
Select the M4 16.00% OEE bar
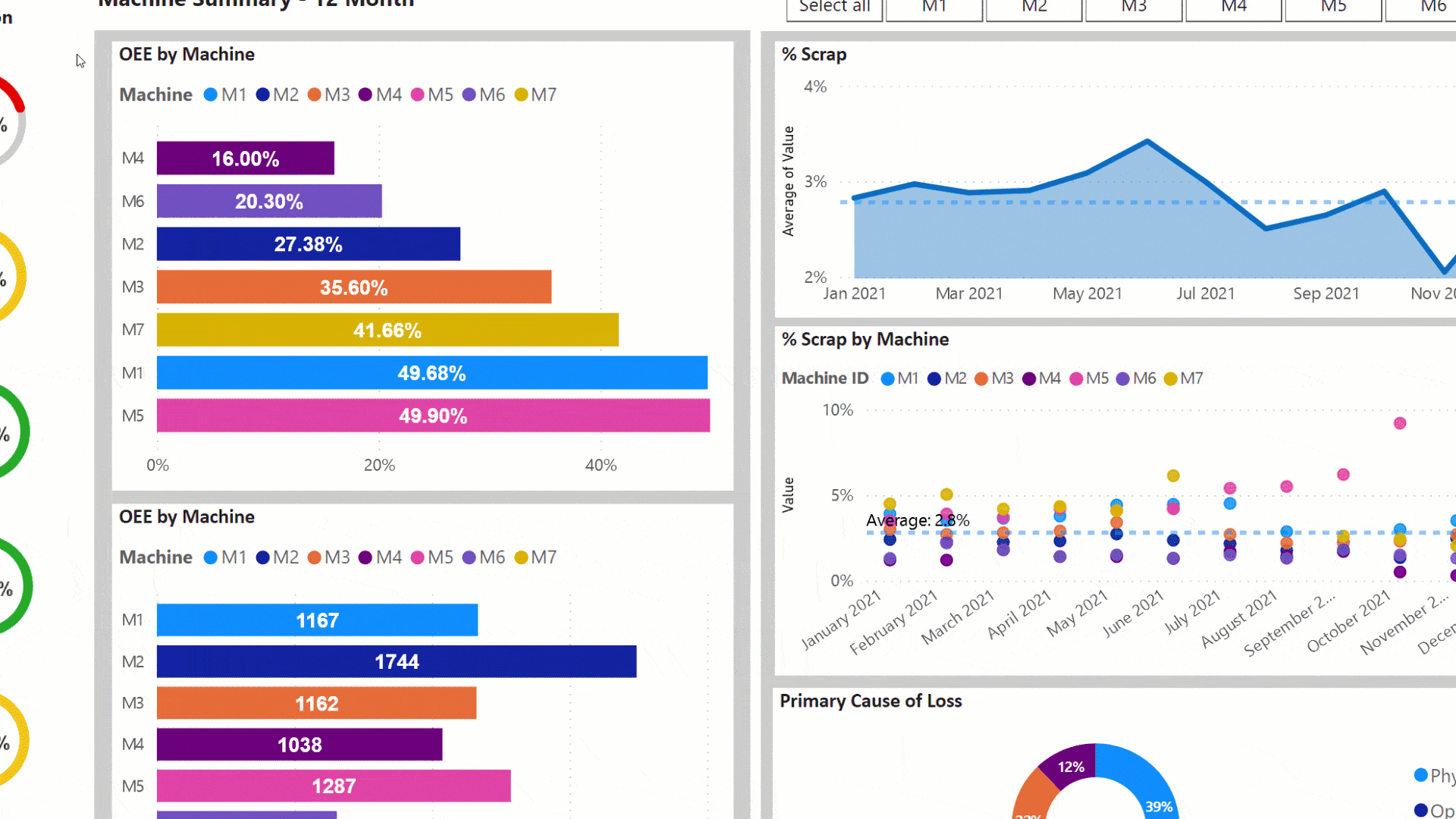pos(246,158)
